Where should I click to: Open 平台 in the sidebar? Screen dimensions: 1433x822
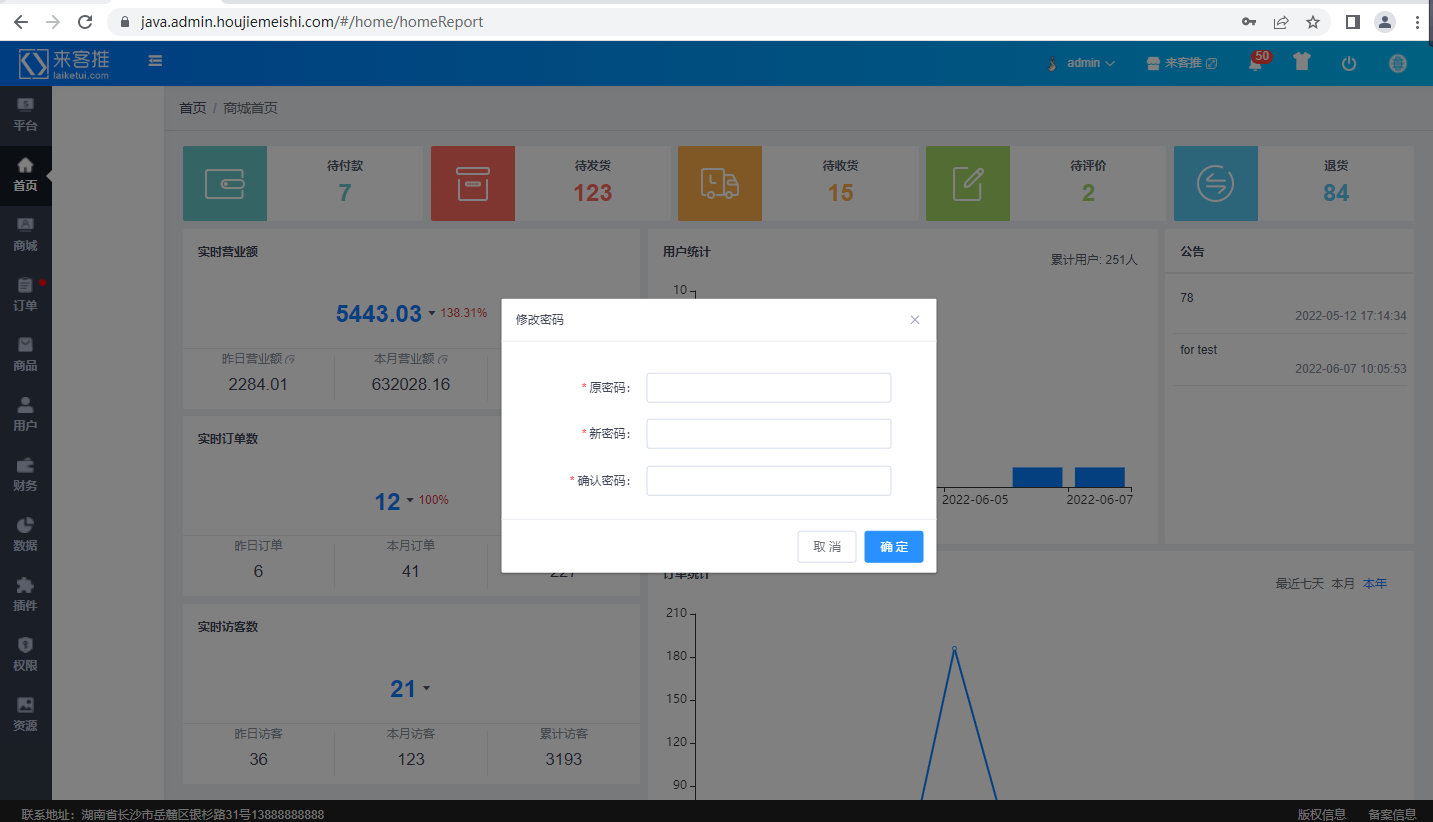pyautogui.click(x=25, y=115)
